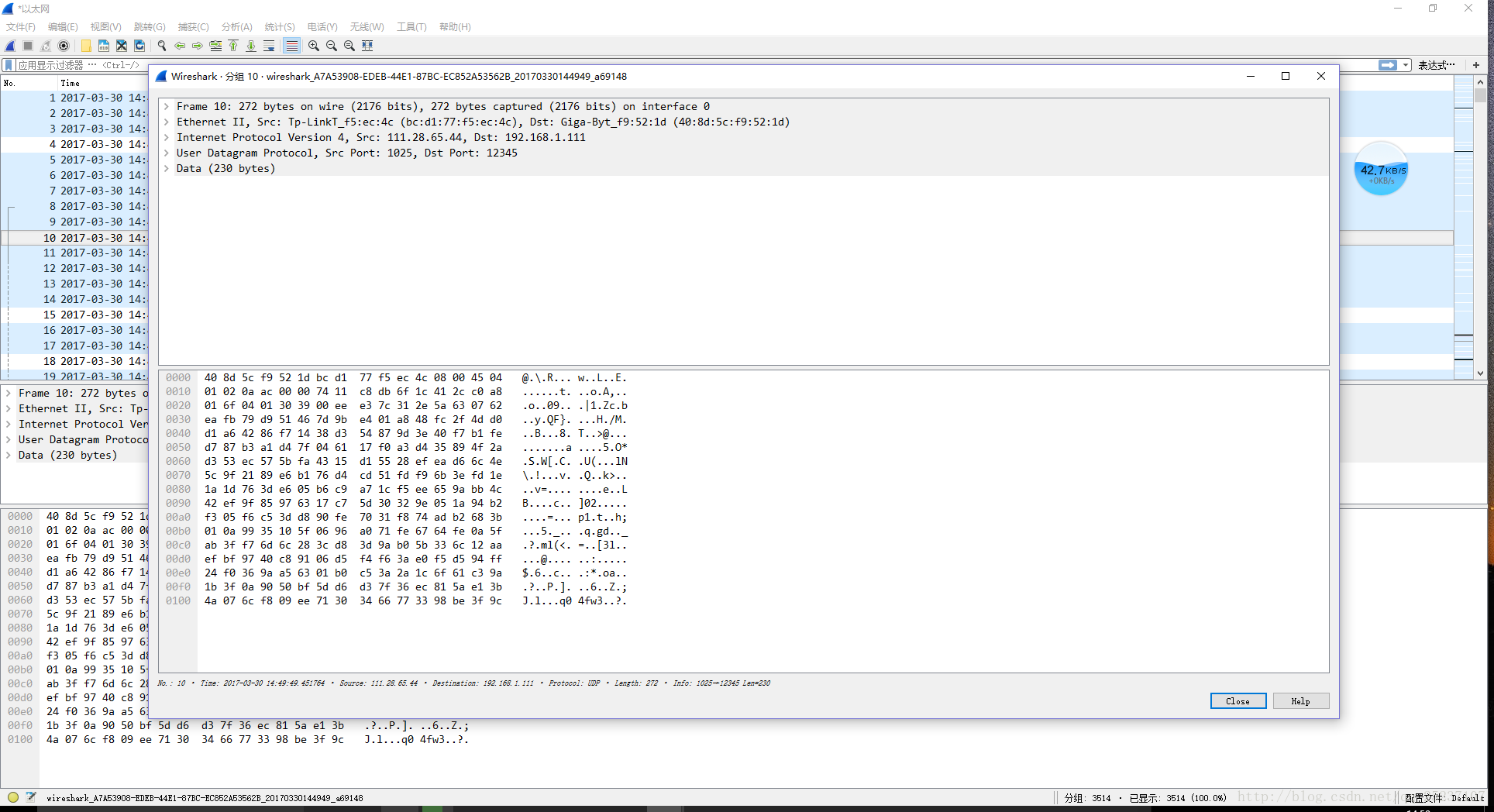Expand Ethernet II in packet dialog
This screenshot has width=1494, height=812.
(167, 122)
